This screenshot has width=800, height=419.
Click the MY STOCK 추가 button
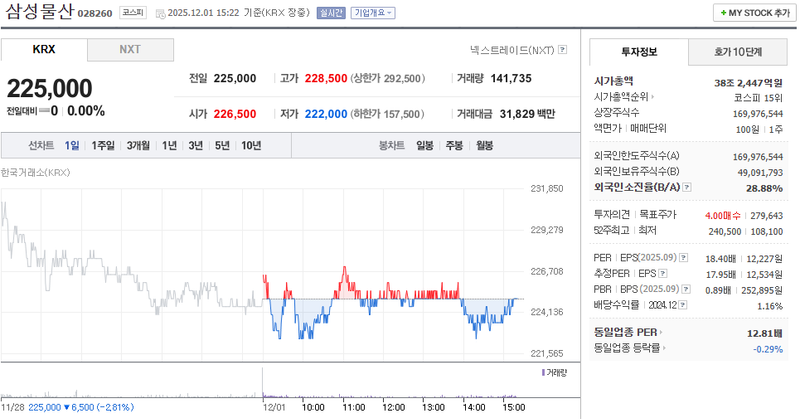point(755,13)
